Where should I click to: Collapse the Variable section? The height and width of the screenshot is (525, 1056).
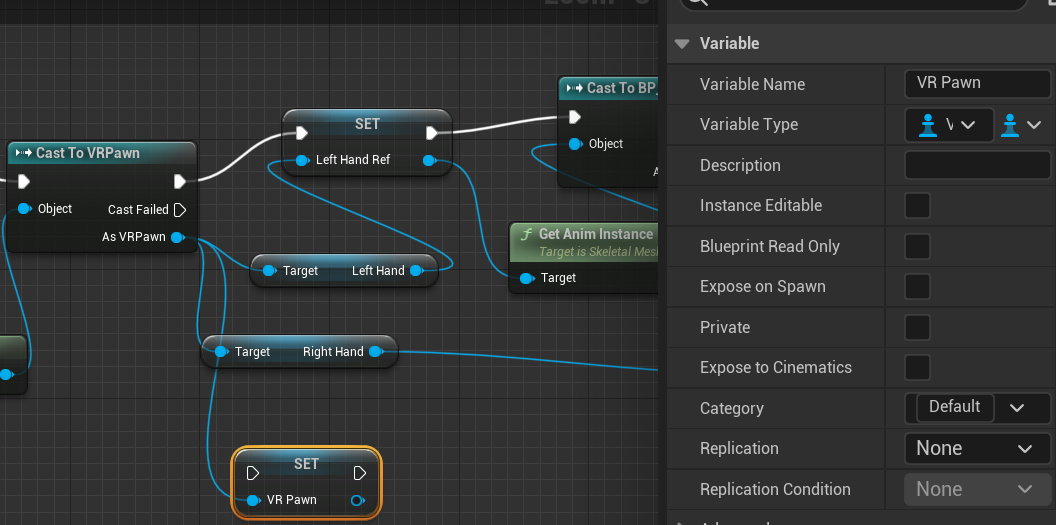(683, 44)
